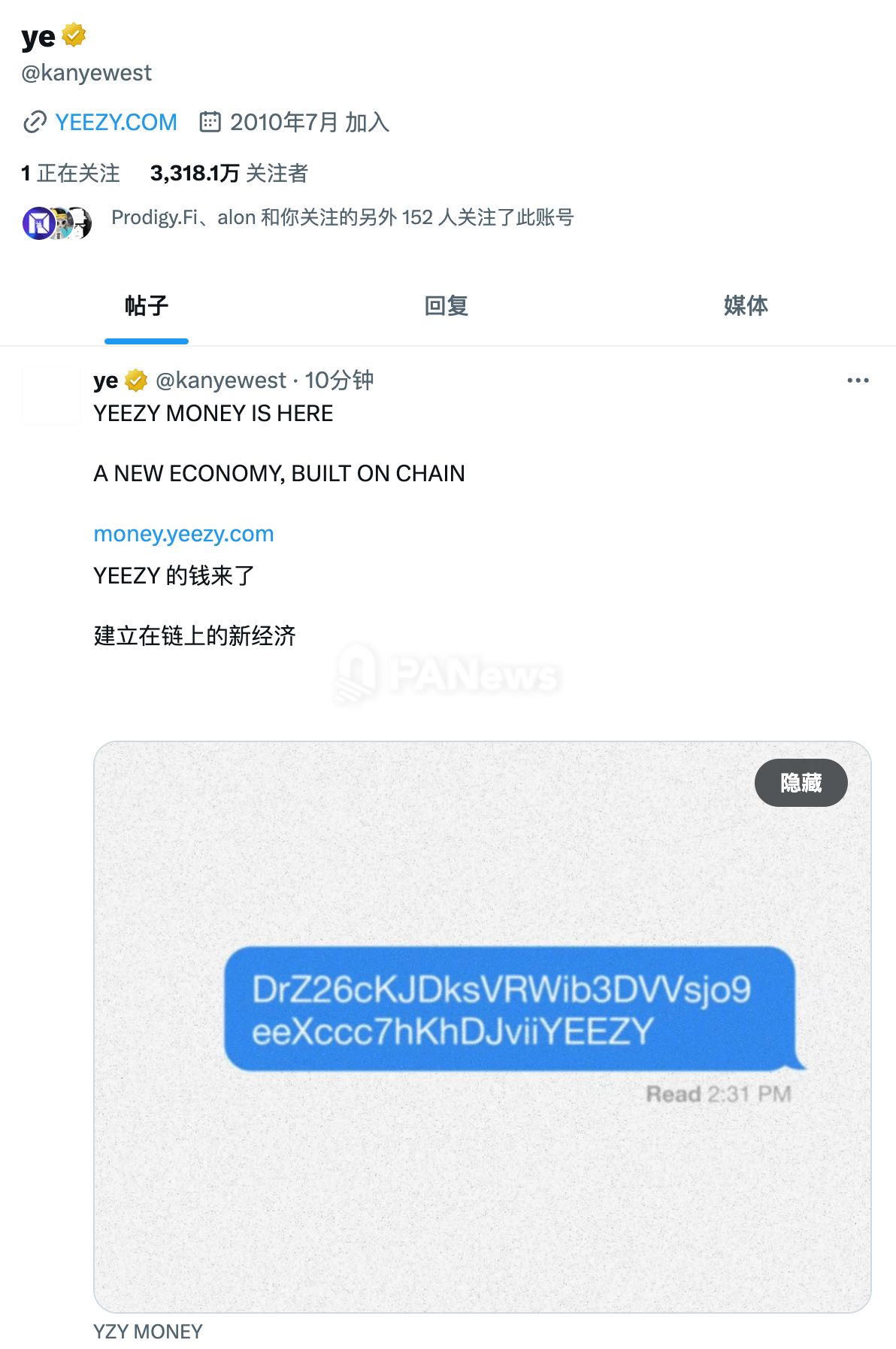The image size is (896, 1349).
Task: Click the verified badge in the post header
Action: [x=136, y=380]
